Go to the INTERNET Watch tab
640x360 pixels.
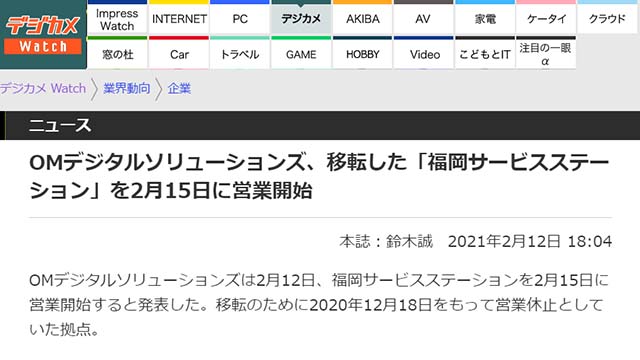(179, 18)
